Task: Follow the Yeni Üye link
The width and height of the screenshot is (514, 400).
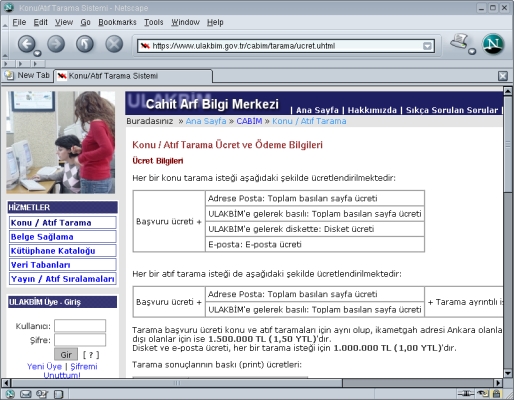Action: click(44, 366)
